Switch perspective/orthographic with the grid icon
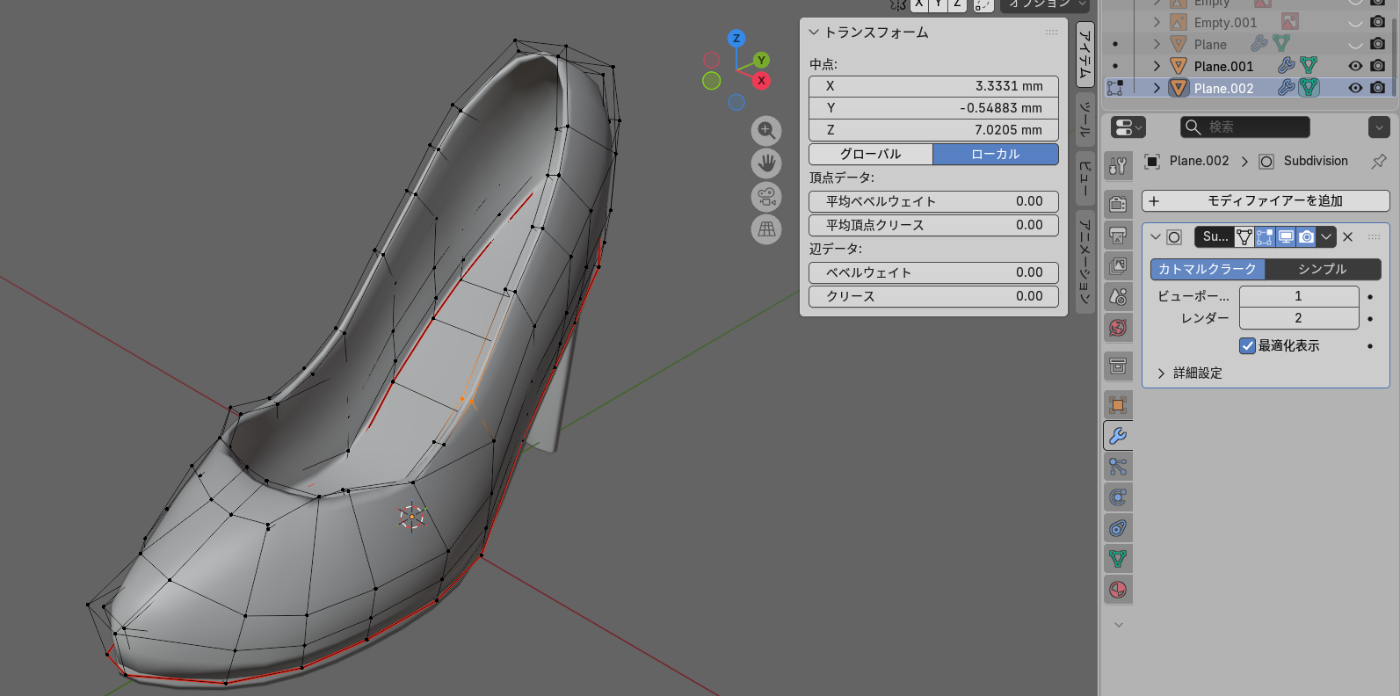 tap(767, 229)
